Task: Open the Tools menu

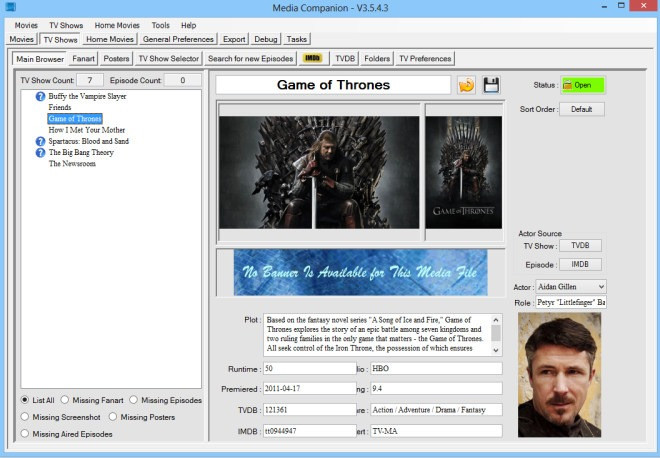Action: pos(160,25)
